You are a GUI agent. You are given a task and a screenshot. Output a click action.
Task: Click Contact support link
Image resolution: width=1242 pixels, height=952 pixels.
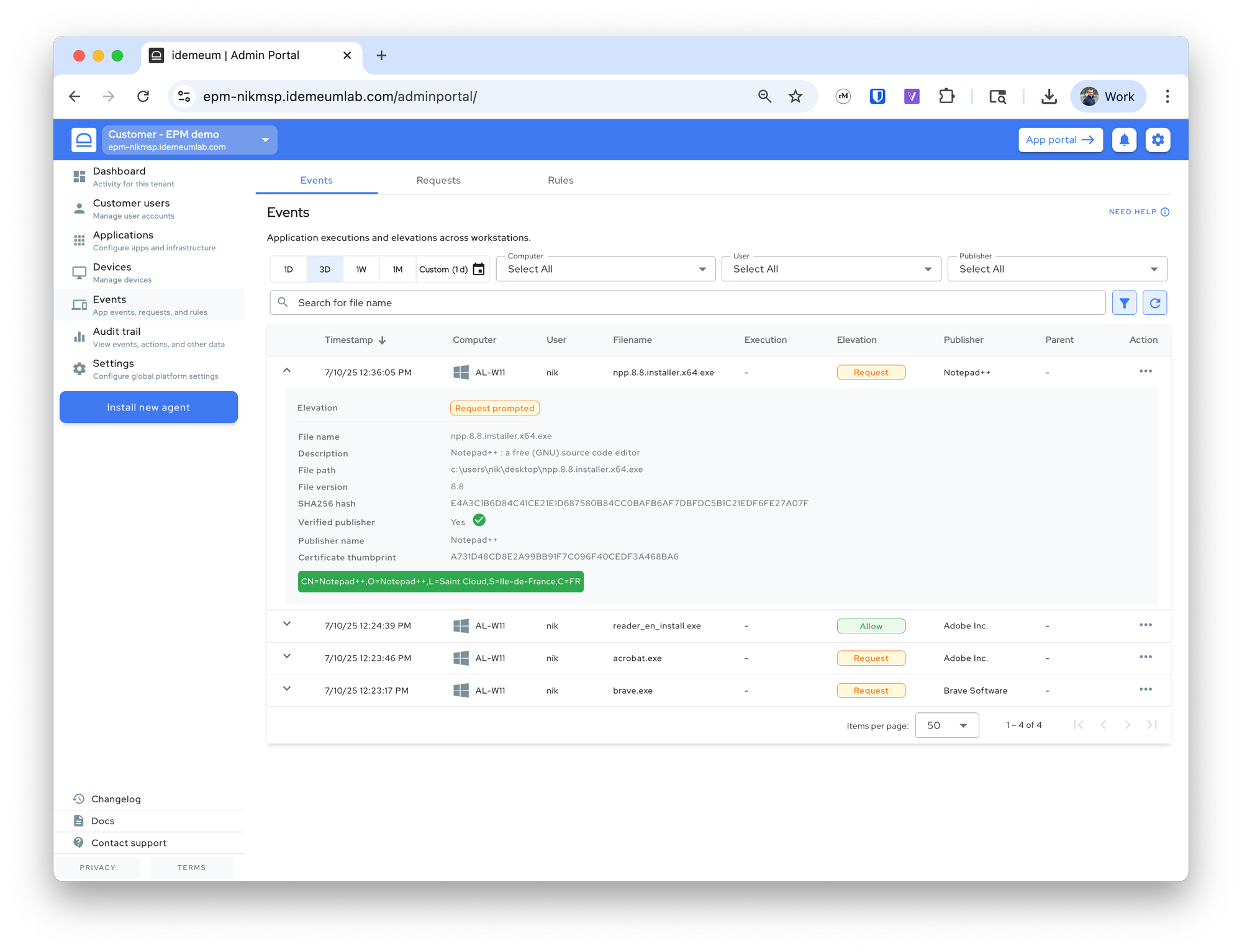pyautogui.click(x=129, y=843)
